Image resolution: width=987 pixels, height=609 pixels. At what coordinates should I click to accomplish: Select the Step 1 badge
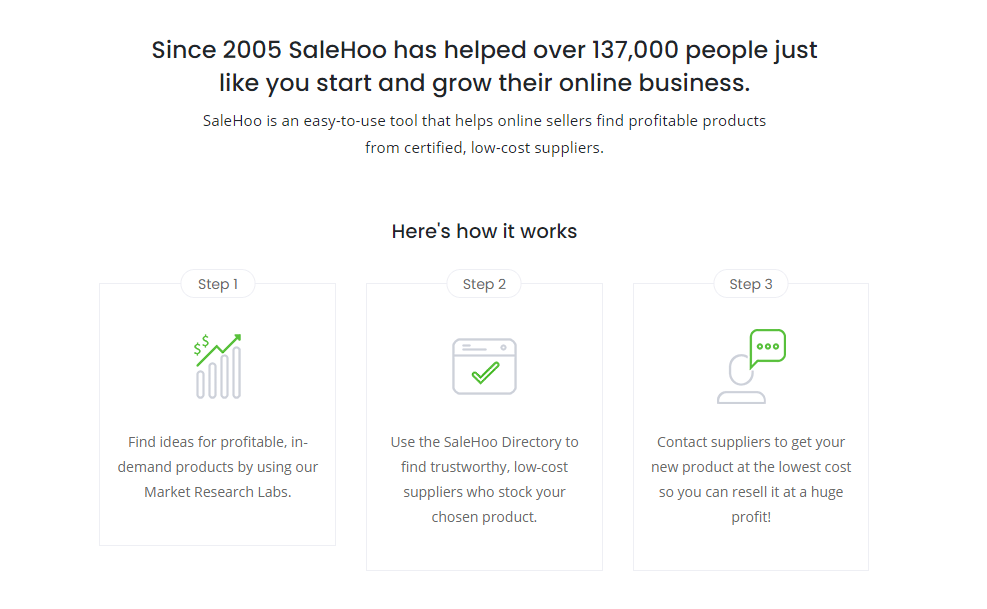click(217, 284)
